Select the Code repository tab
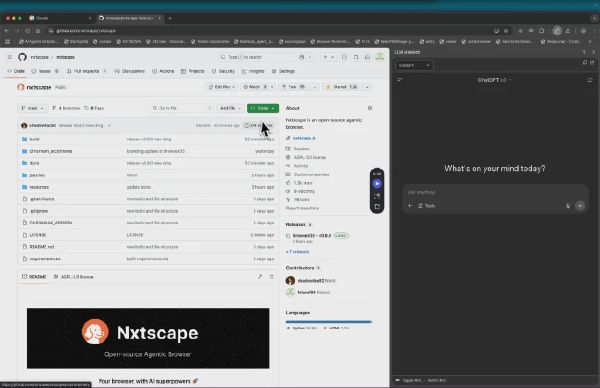 click(x=16, y=71)
